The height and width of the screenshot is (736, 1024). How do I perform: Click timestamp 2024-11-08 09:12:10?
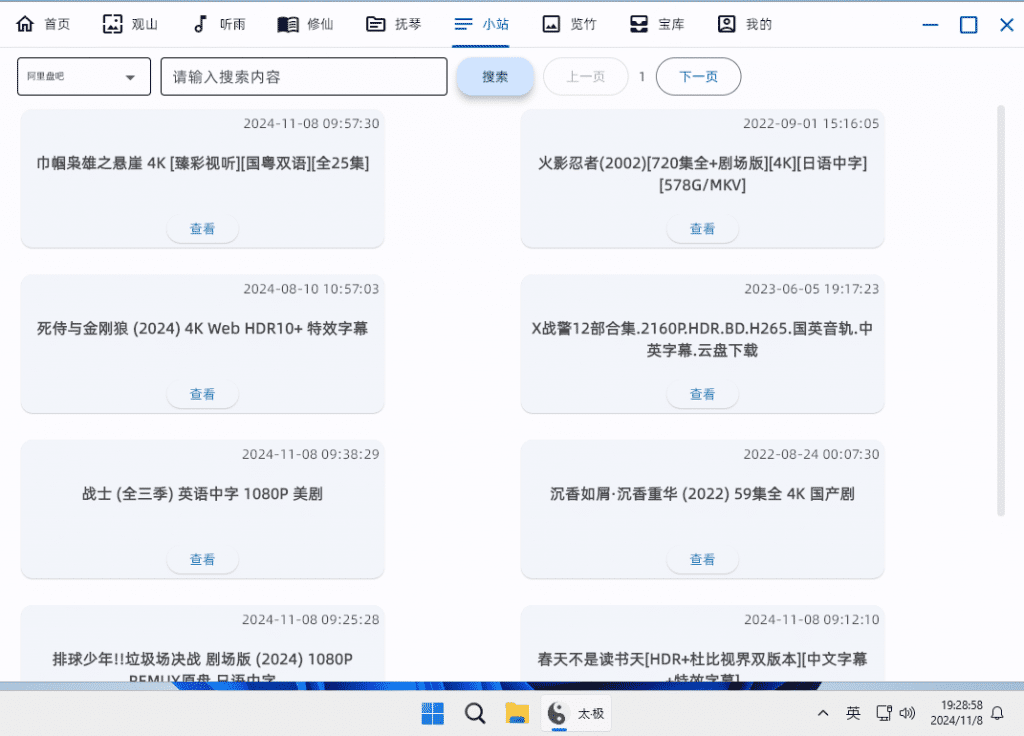pyautogui.click(x=812, y=619)
